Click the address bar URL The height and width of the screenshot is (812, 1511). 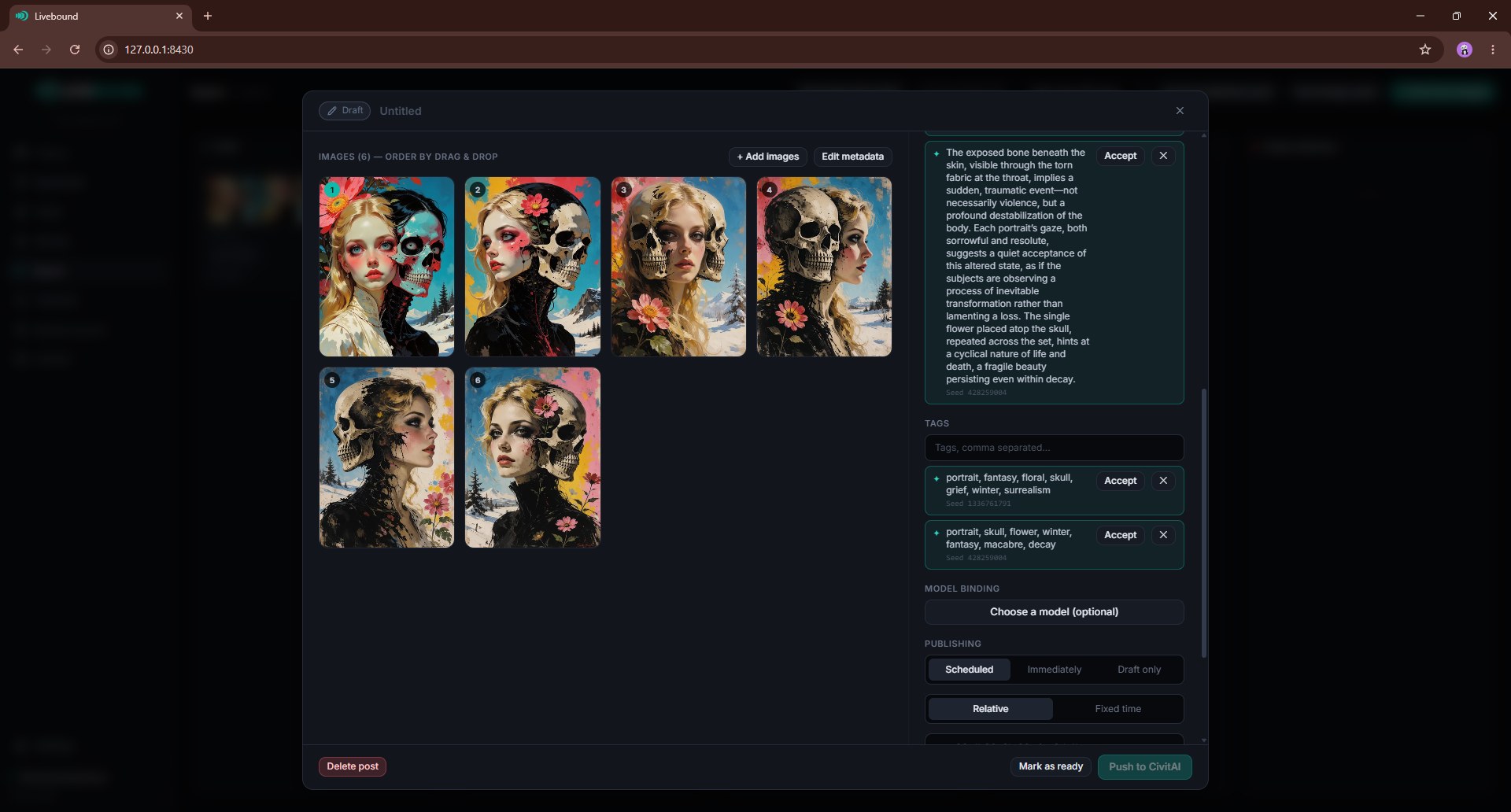[x=159, y=50]
